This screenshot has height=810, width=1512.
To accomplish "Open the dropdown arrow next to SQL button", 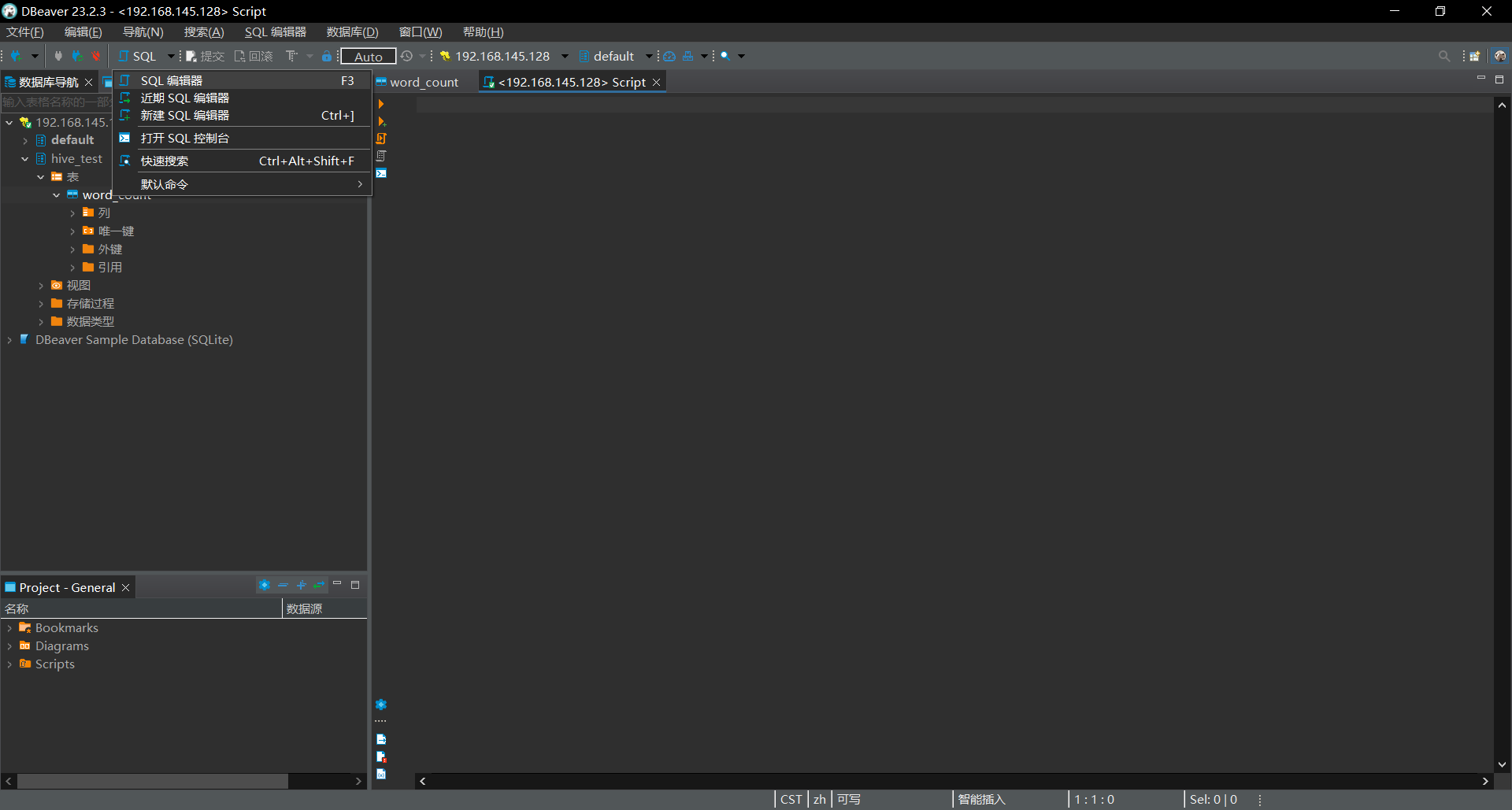I will pyautogui.click(x=171, y=56).
